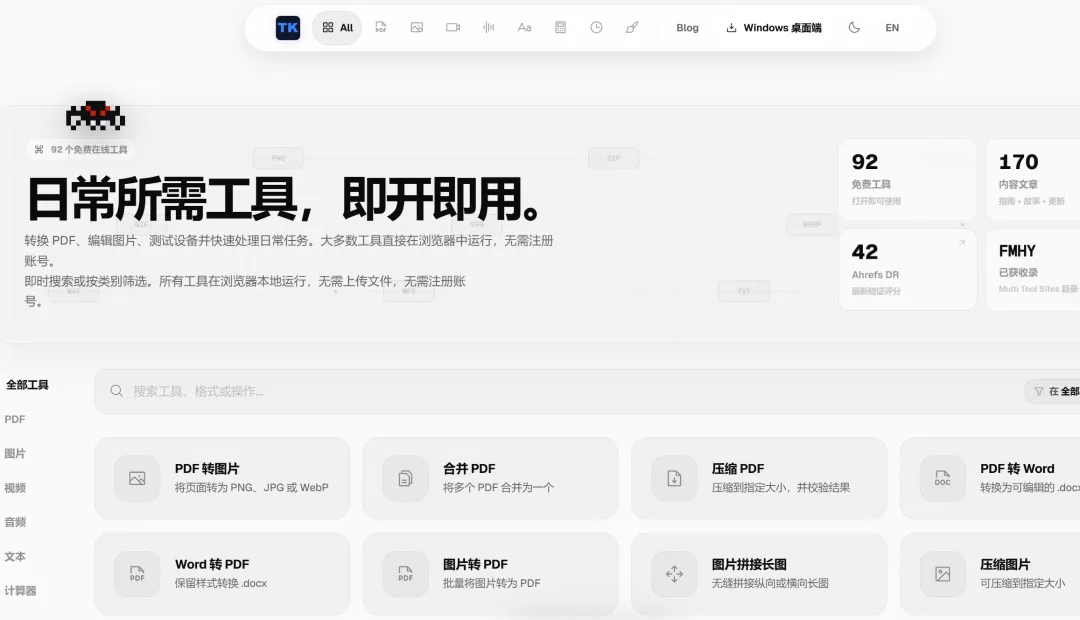Select PDF in the sidebar categories
This screenshot has height=620, width=1080.
point(14,419)
